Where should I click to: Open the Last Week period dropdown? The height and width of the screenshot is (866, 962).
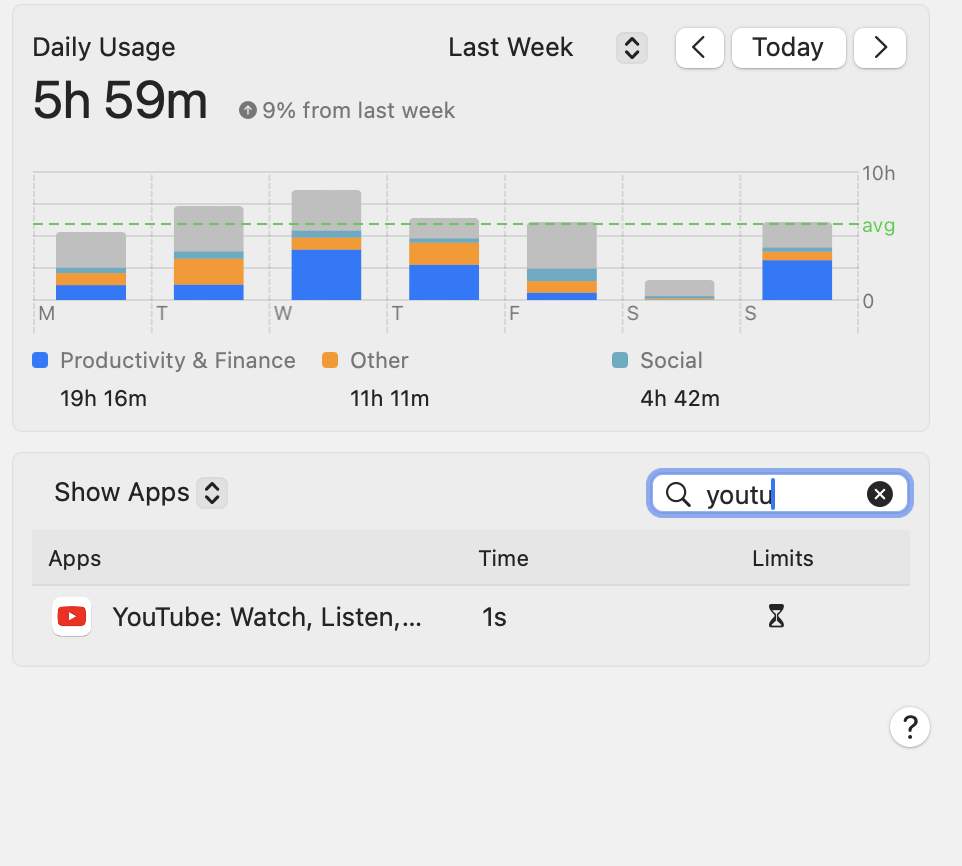click(631, 48)
